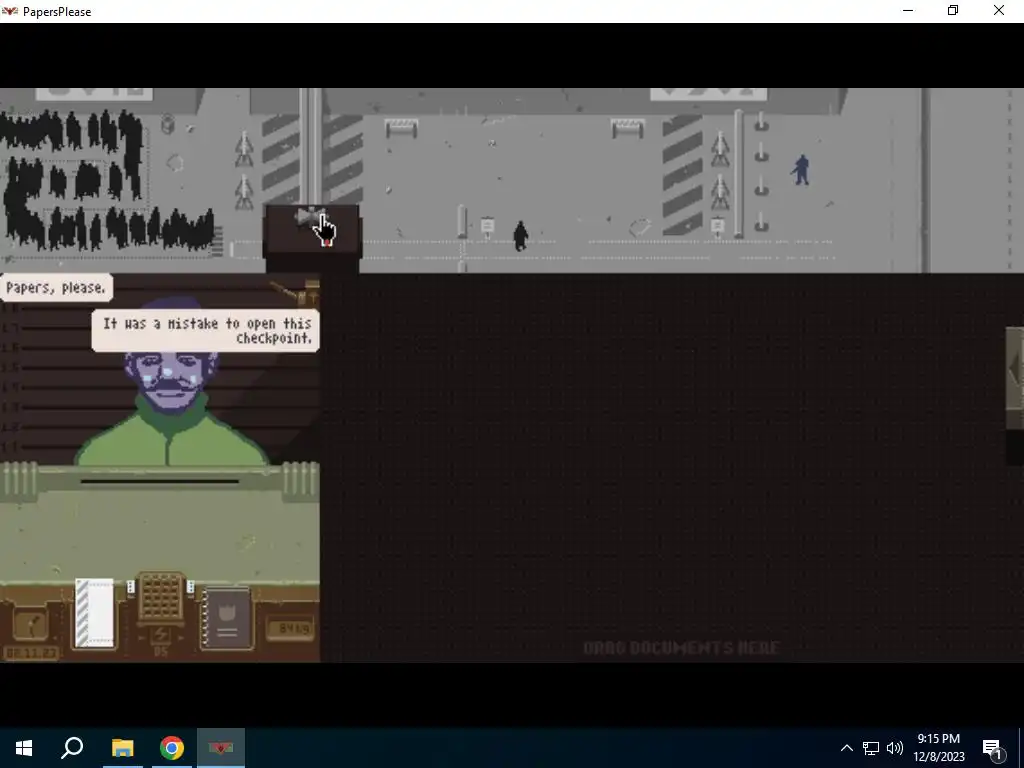
Task: Minimize the PapersPlease window
Action: (x=908, y=10)
